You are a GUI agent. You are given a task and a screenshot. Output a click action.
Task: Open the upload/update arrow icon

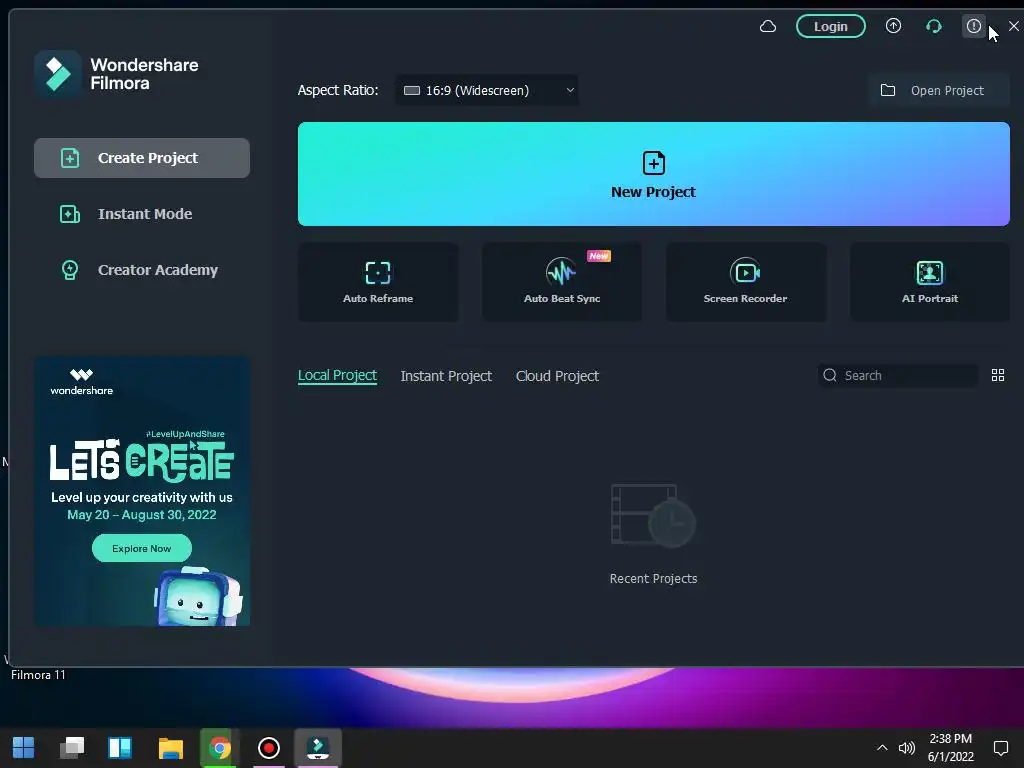[893, 26]
